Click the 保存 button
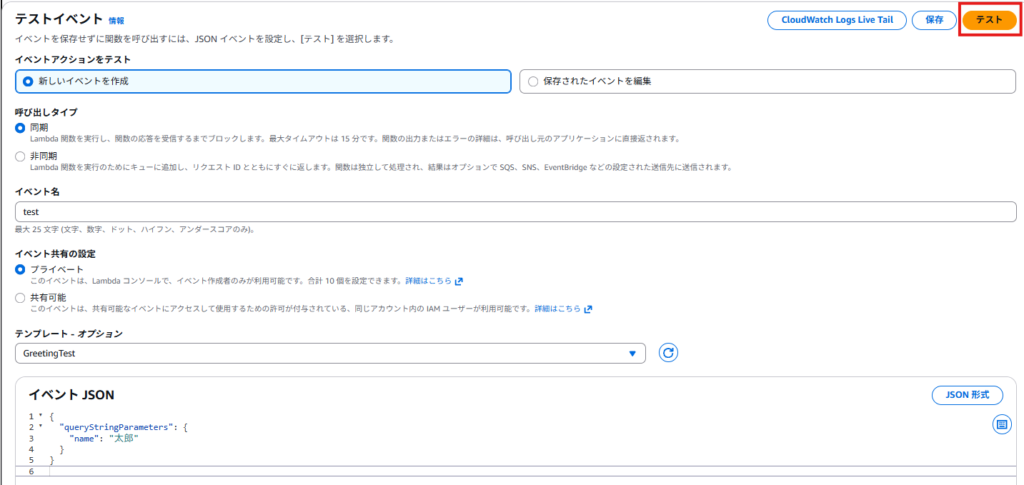Screen dimensions: 1024x485 pyautogui.click(x=934, y=20)
